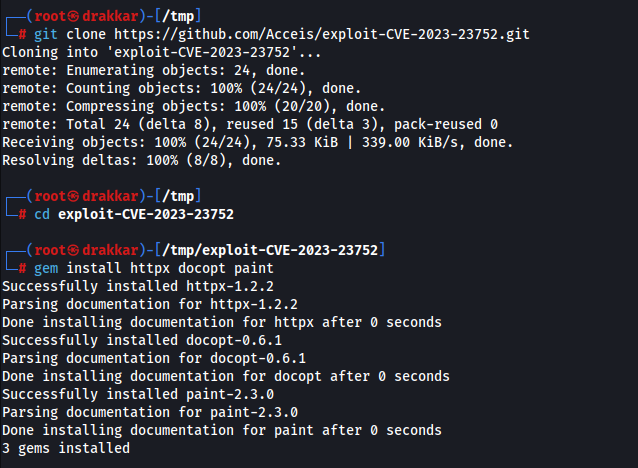The width and height of the screenshot is (638, 468).
Task: Click the 'remote: Enumerating objects' line
Action: coord(153,70)
